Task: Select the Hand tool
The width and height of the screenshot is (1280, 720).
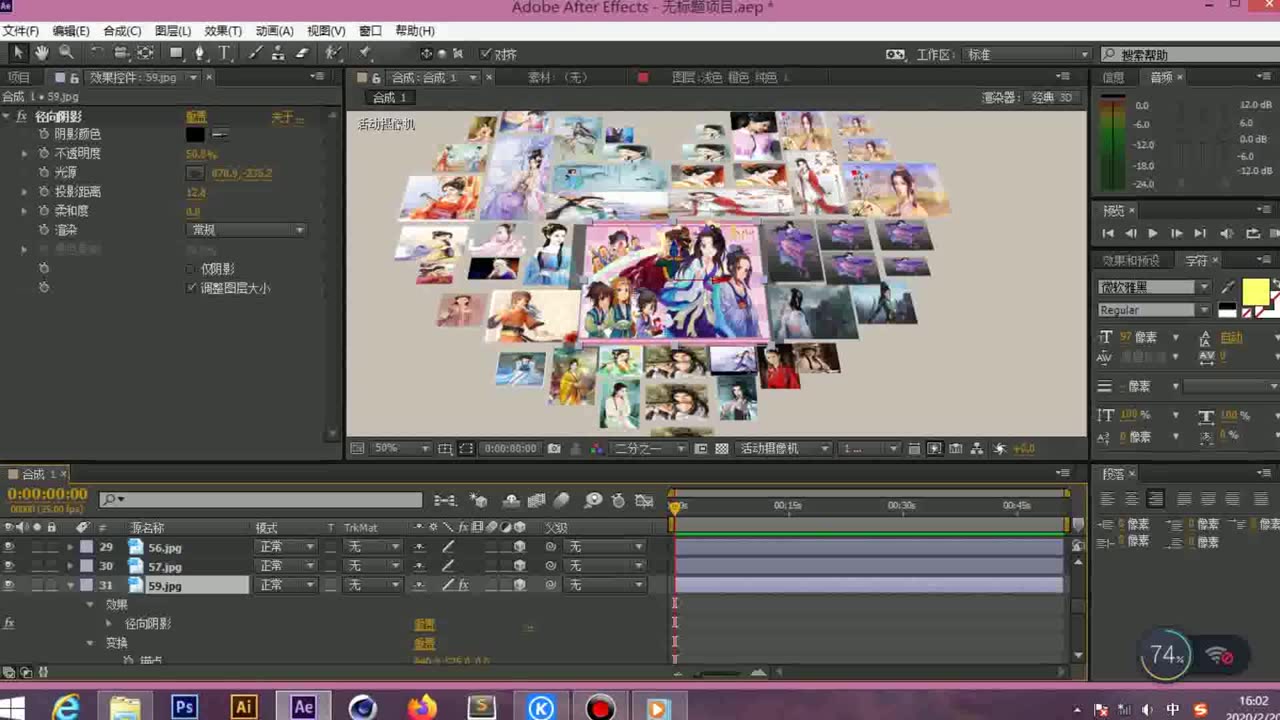Action: point(42,53)
